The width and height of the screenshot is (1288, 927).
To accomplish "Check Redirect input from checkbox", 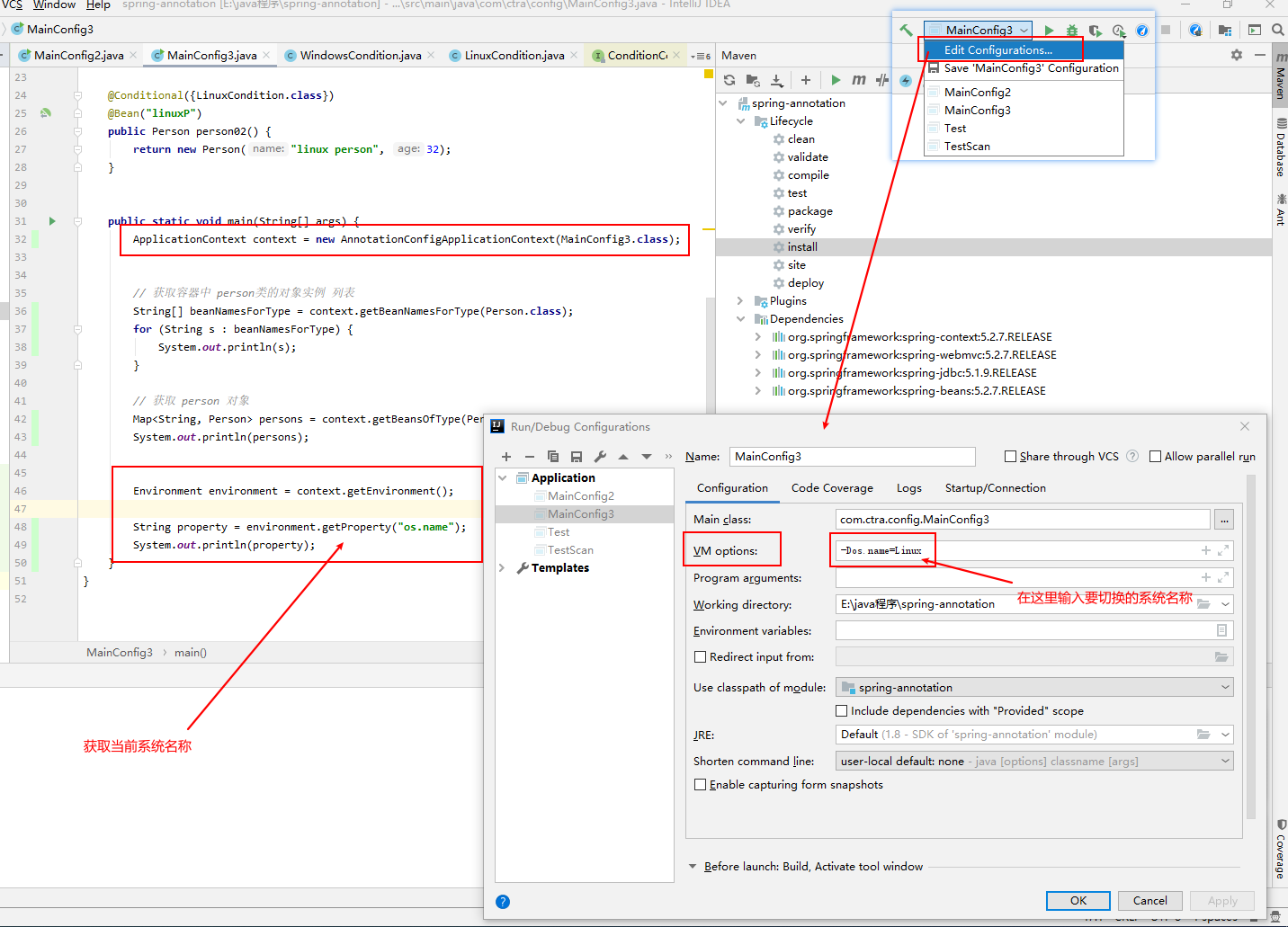I will [700, 657].
